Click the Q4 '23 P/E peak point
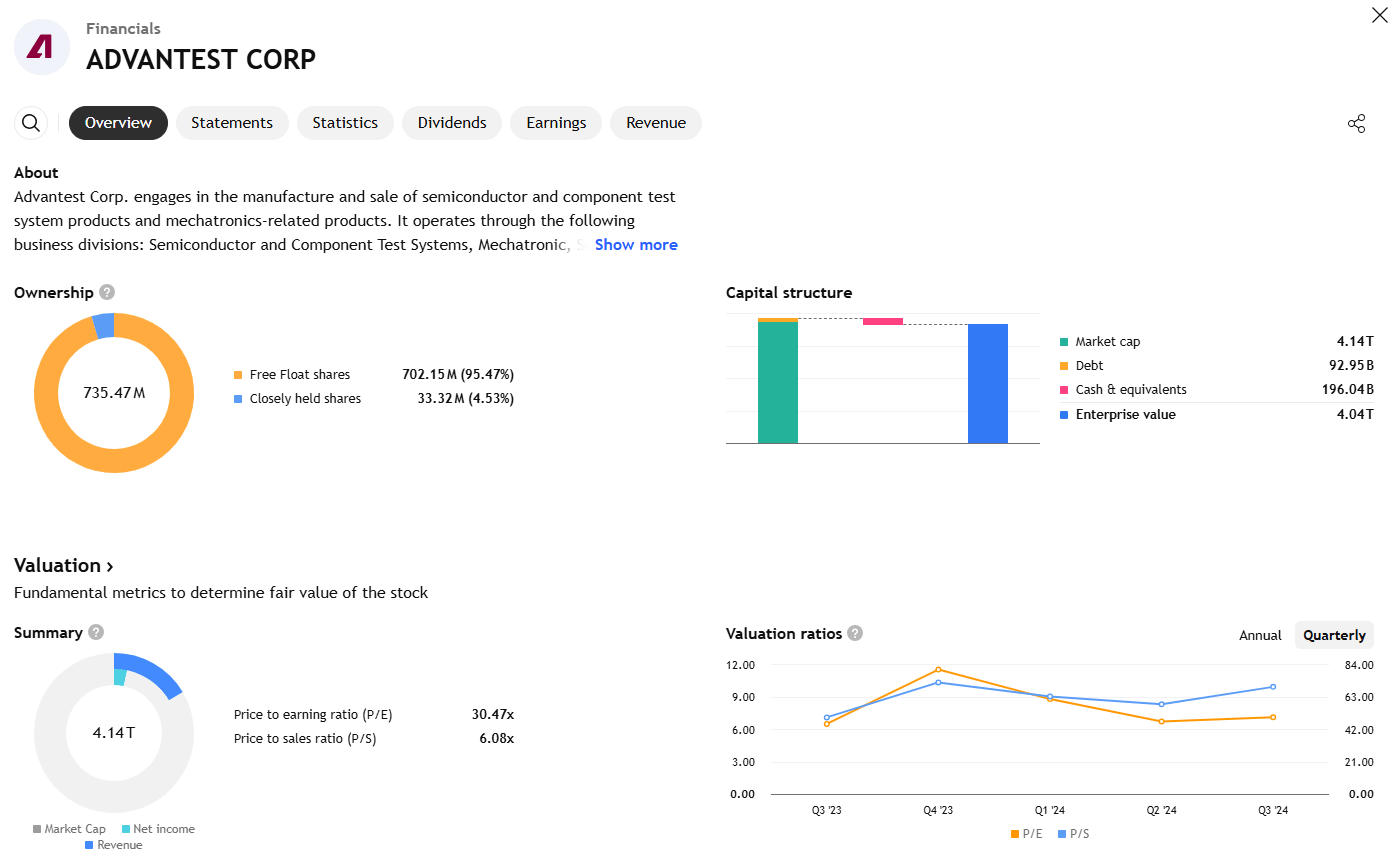1398x863 pixels. [938, 670]
